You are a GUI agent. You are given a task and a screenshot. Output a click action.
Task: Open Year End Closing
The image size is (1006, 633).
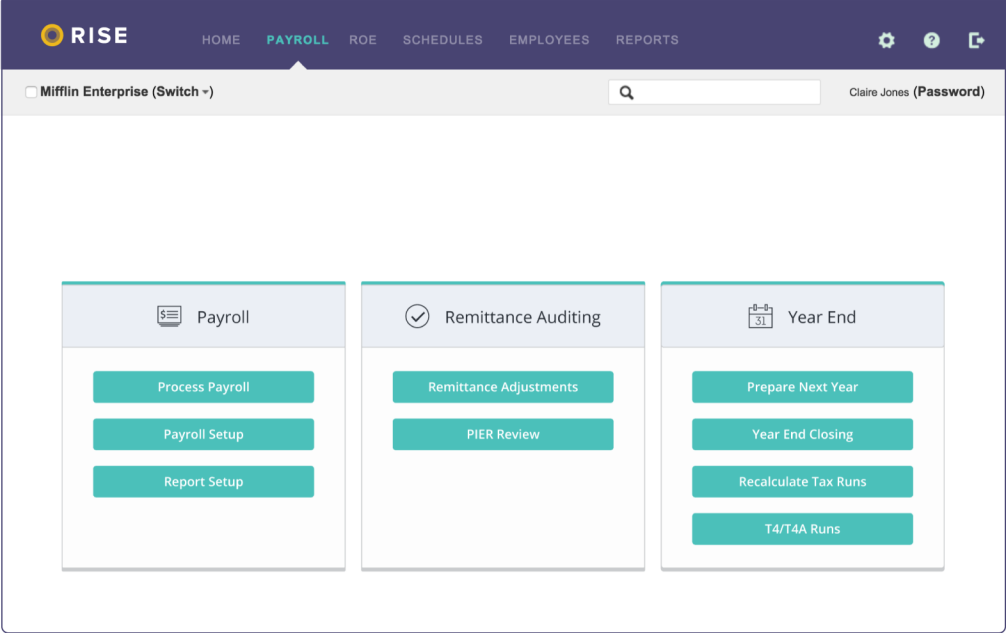point(802,434)
